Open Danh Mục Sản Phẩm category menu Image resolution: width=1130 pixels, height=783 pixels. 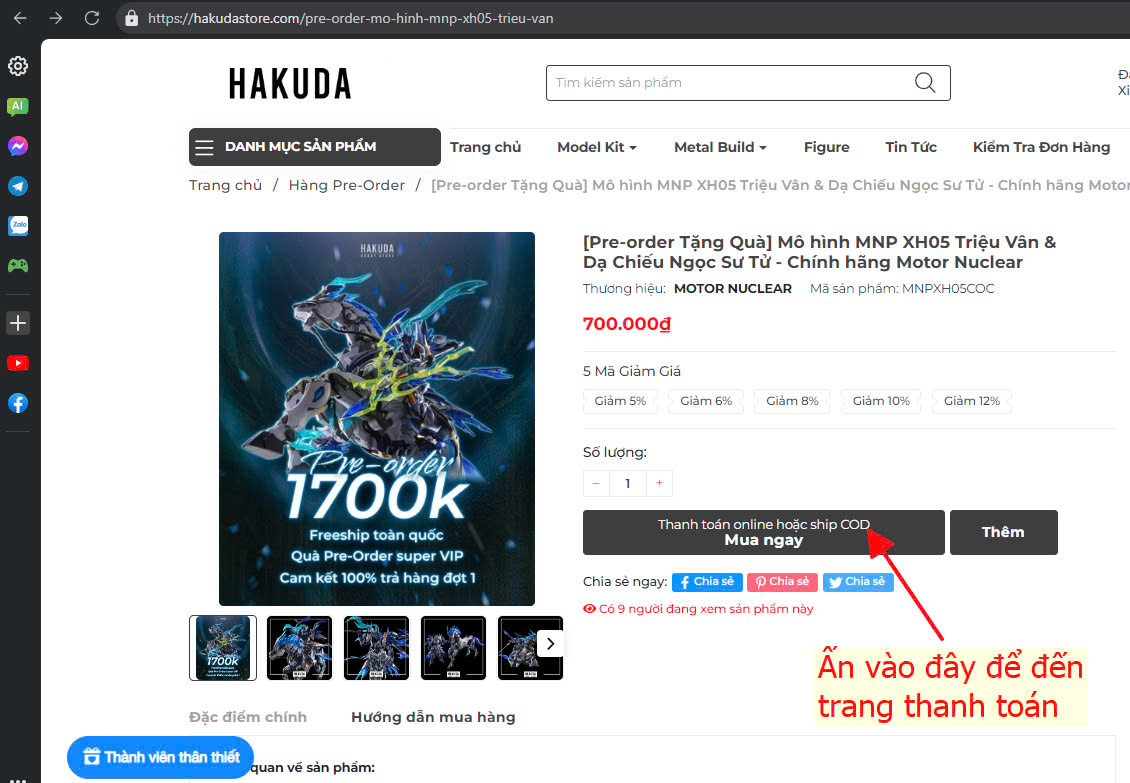point(314,147)
